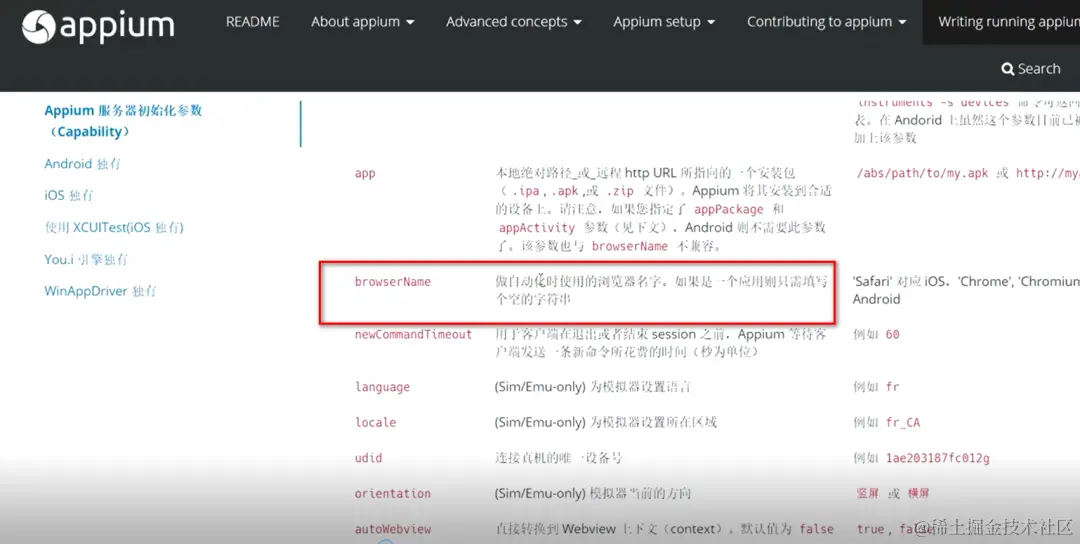Click the autoWebview capability name
Screen dimensions: 1080x544
(x=393, y=530)
